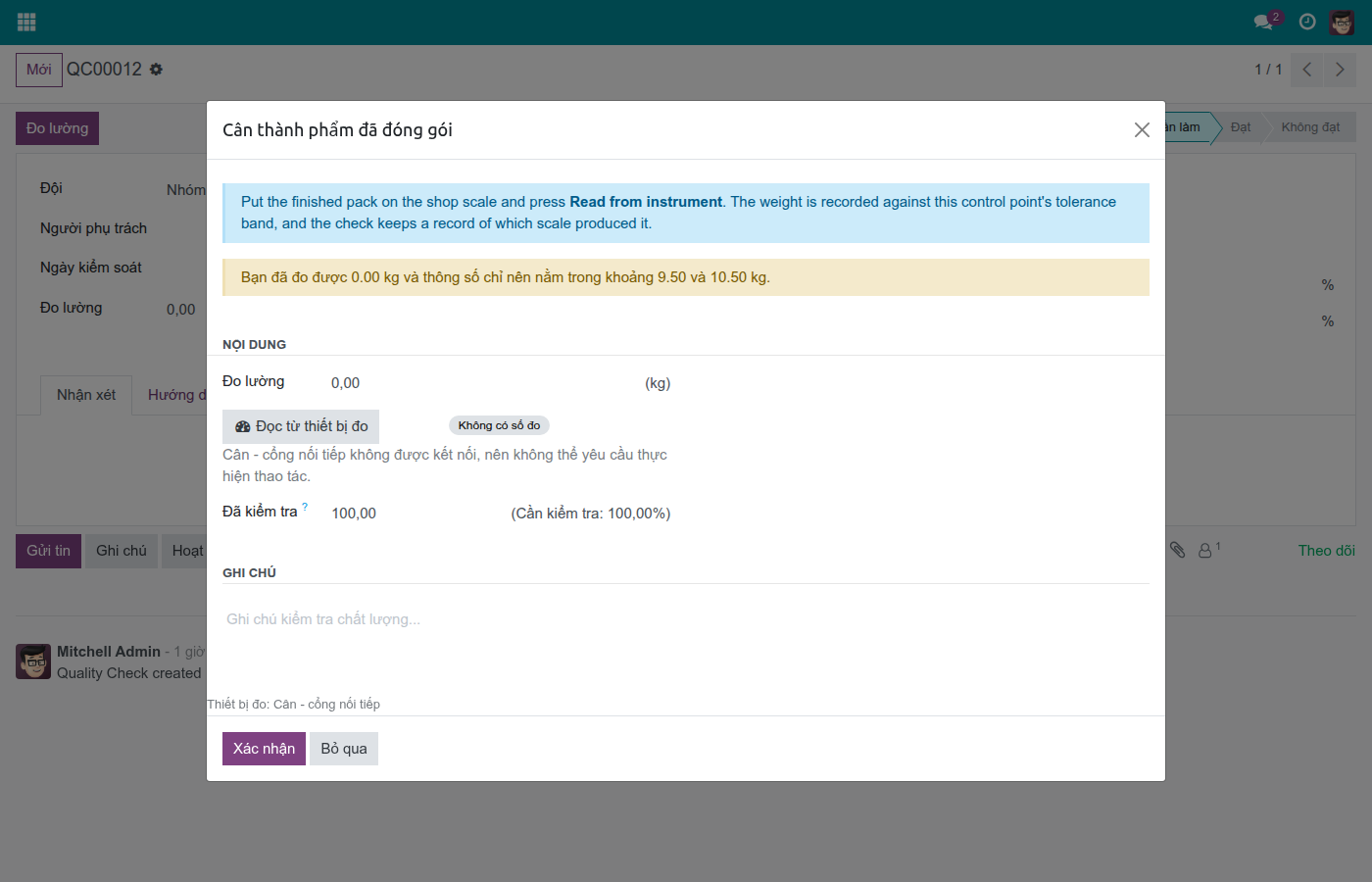Screen dimensions: 1372x882
Task: Click the pager counter 1 / 1
Action: tap(1268, 70)
